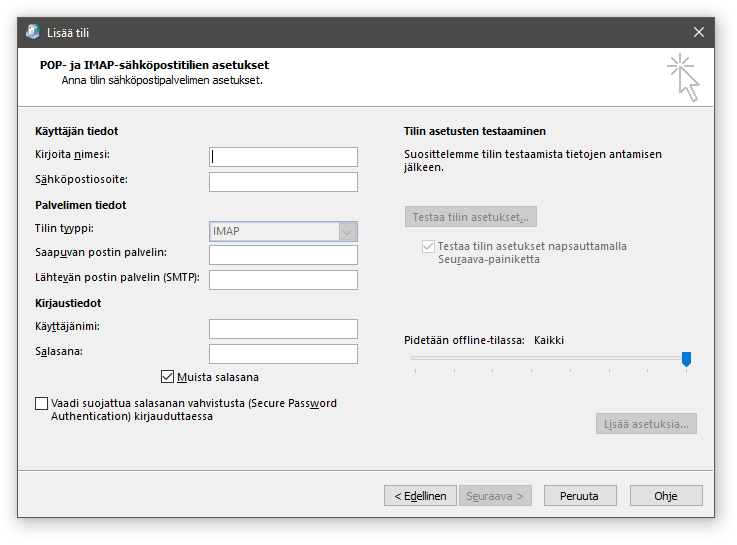Click the Outlook icon in title bar

[x=33, y=32]
